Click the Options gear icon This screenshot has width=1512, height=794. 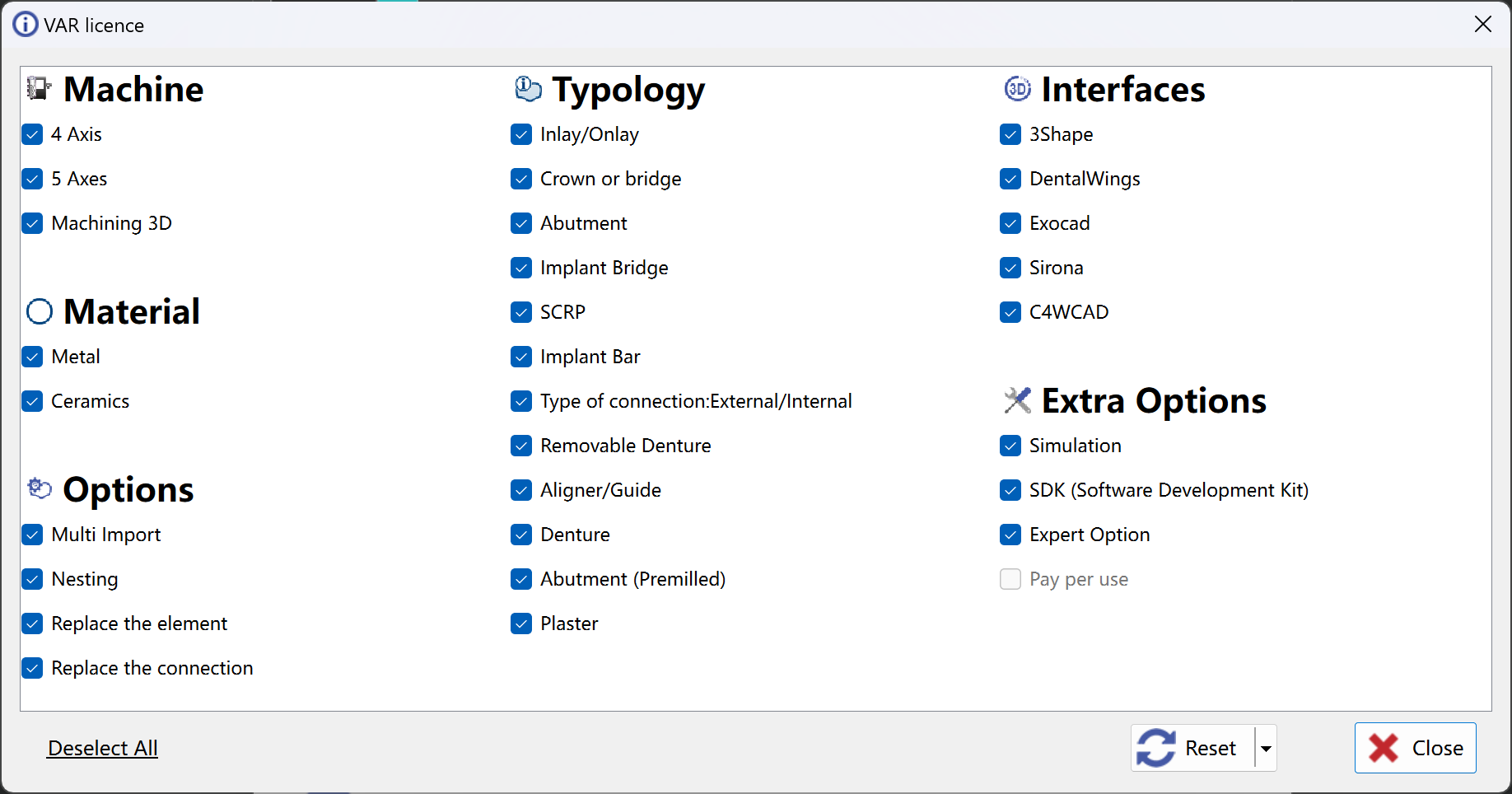click(x=39, y=488)
